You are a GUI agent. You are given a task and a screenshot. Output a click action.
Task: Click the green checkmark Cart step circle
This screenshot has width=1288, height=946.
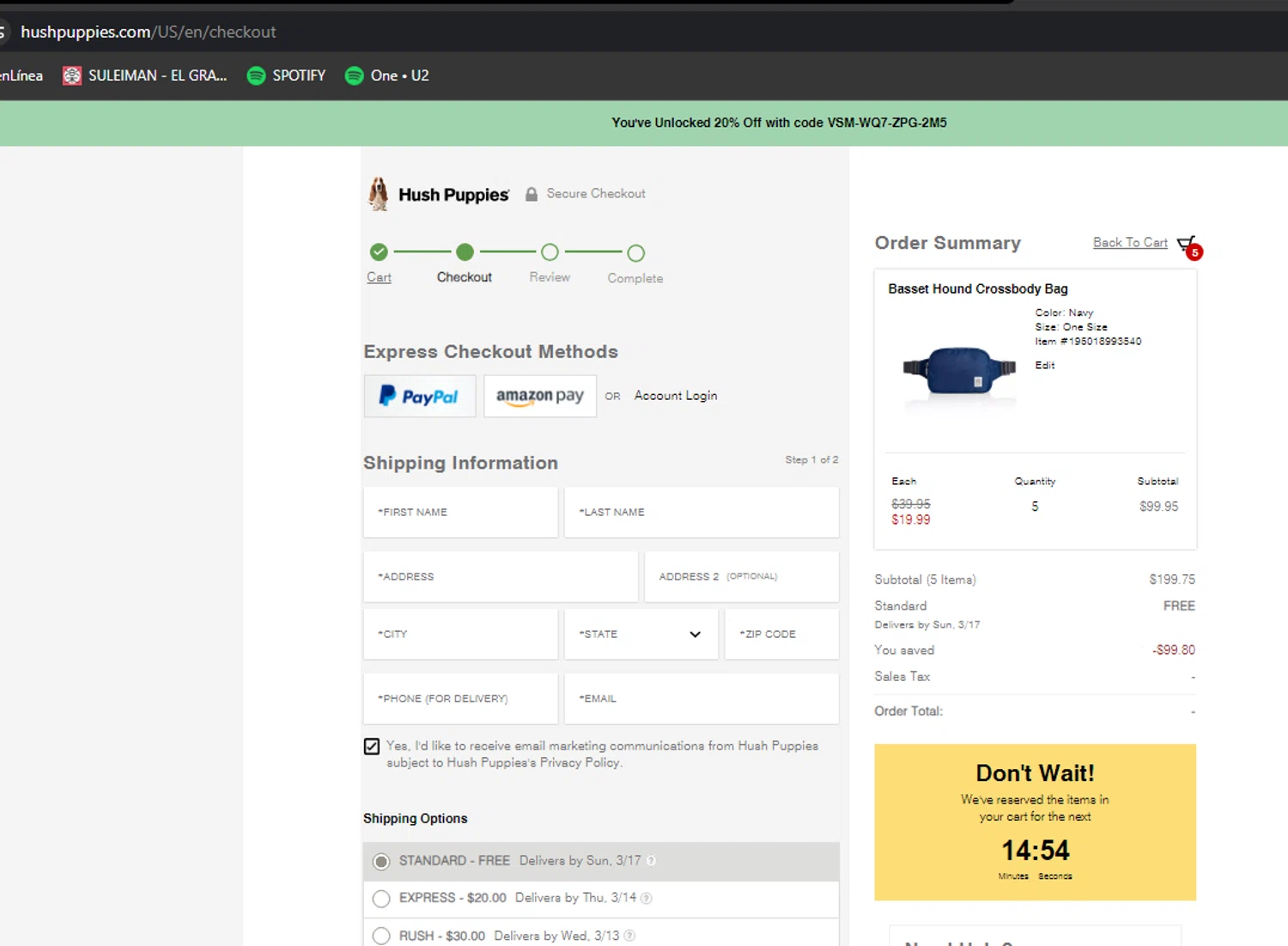(379, 252)
